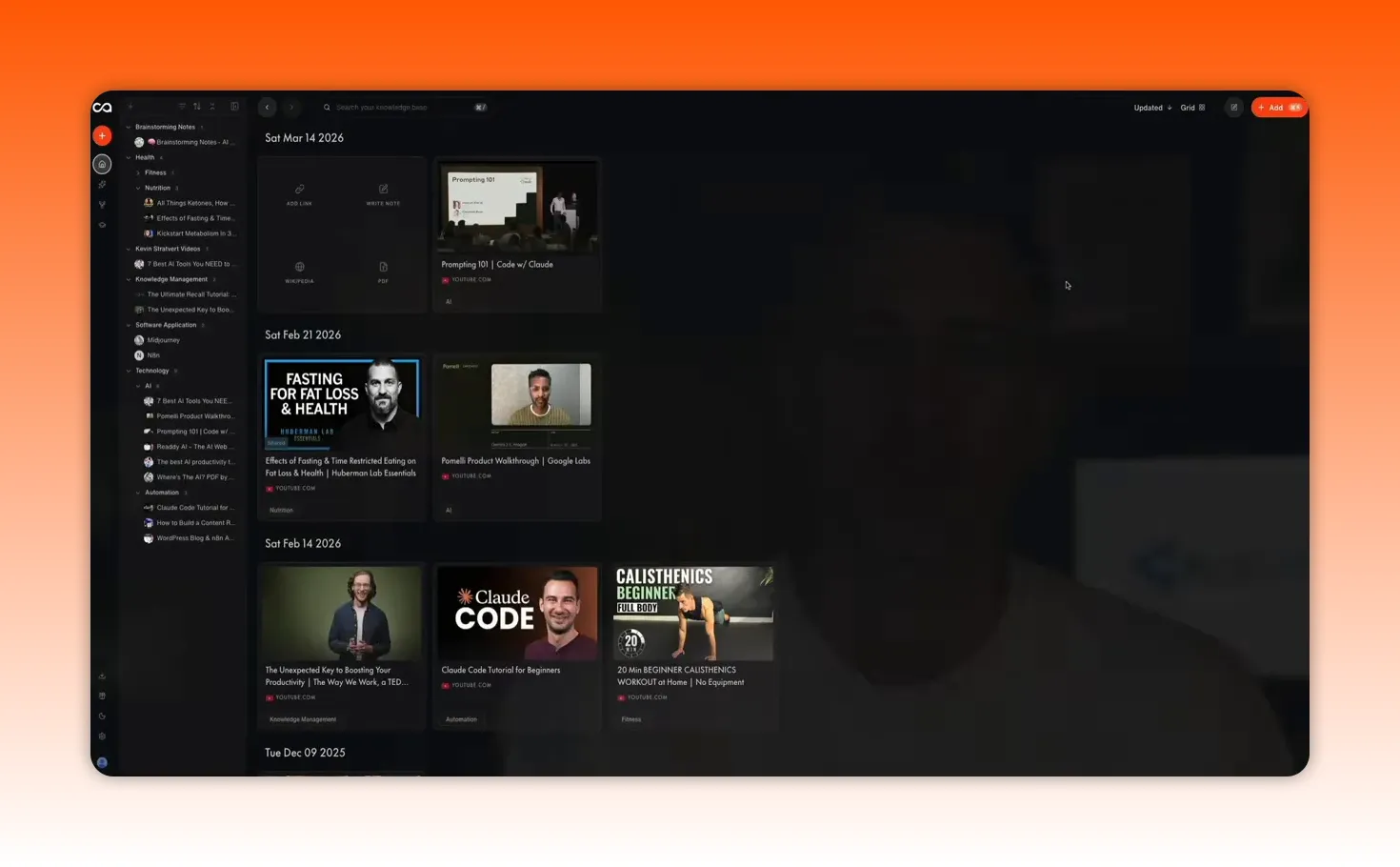
Task: Click the orange Add button
Action: (x=1279, y=108)
